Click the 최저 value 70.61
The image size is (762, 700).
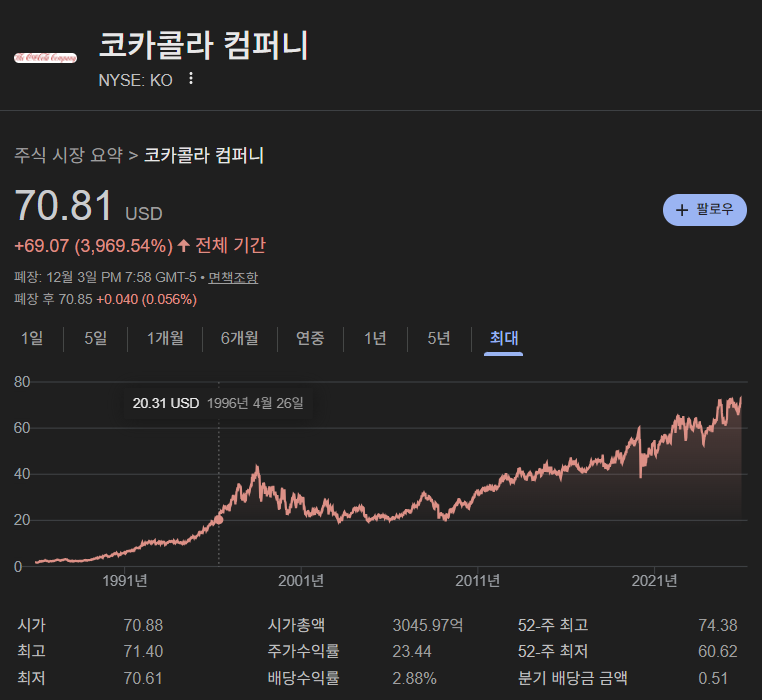(x=143, y=678)
